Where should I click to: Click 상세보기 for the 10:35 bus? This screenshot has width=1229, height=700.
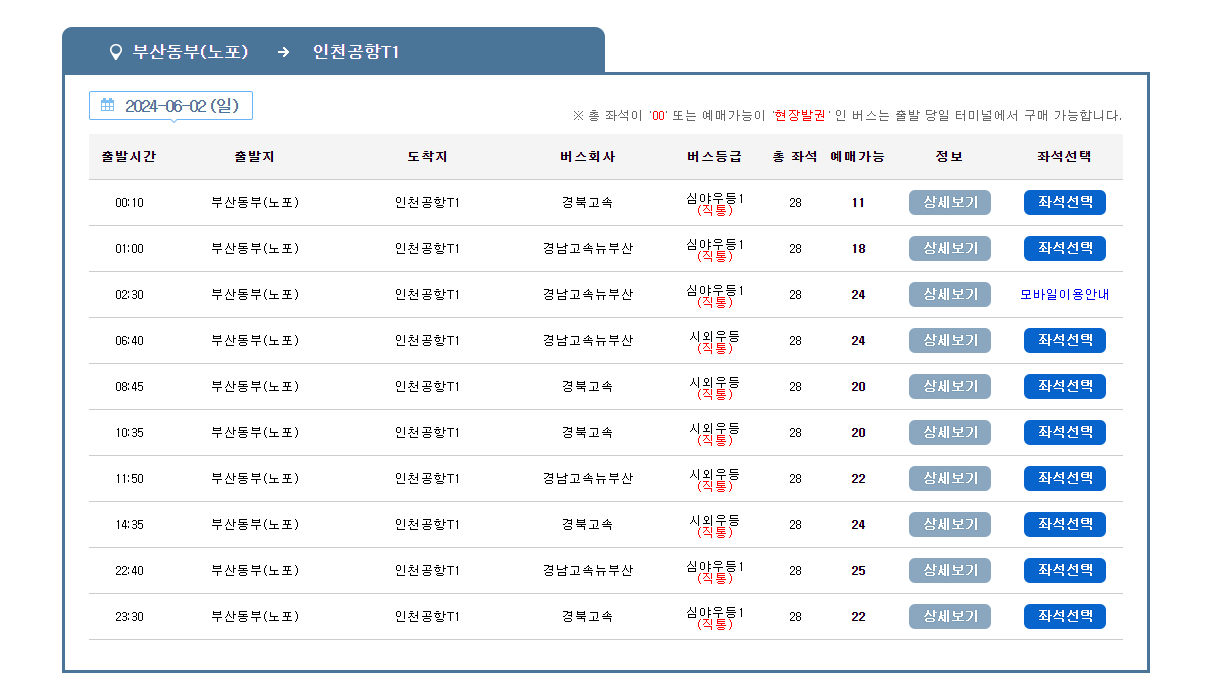pos(950,433)
